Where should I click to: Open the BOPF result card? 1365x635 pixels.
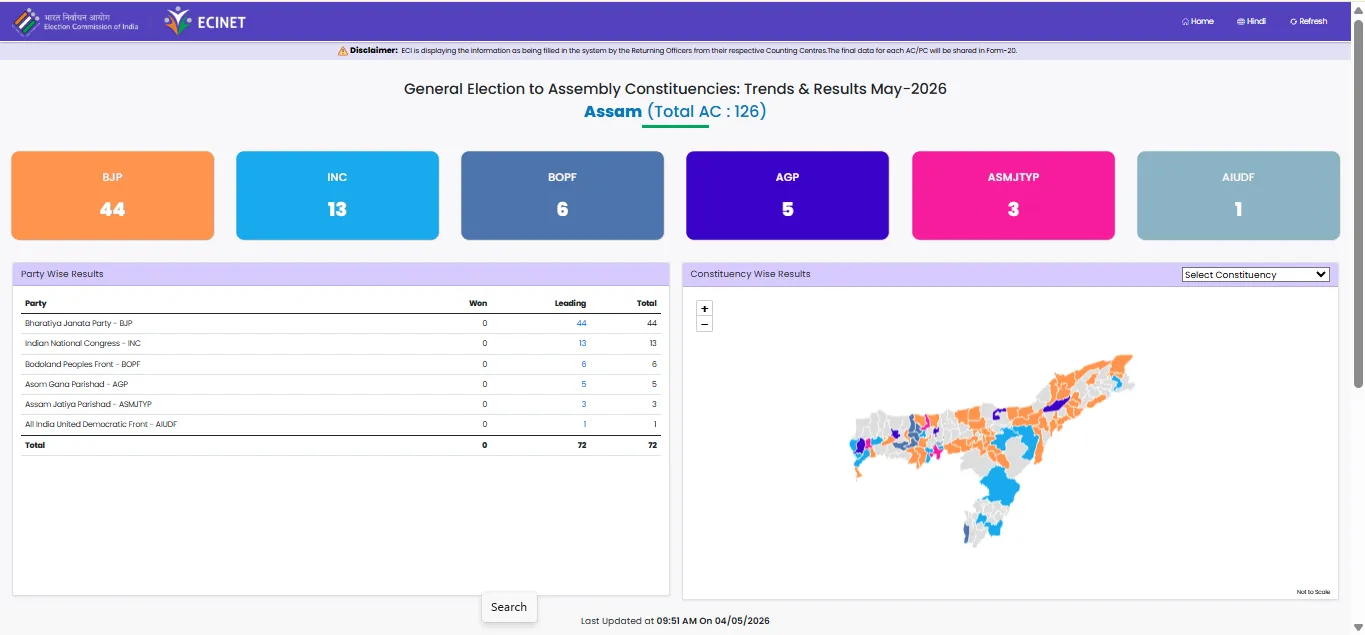pos(562,195)
